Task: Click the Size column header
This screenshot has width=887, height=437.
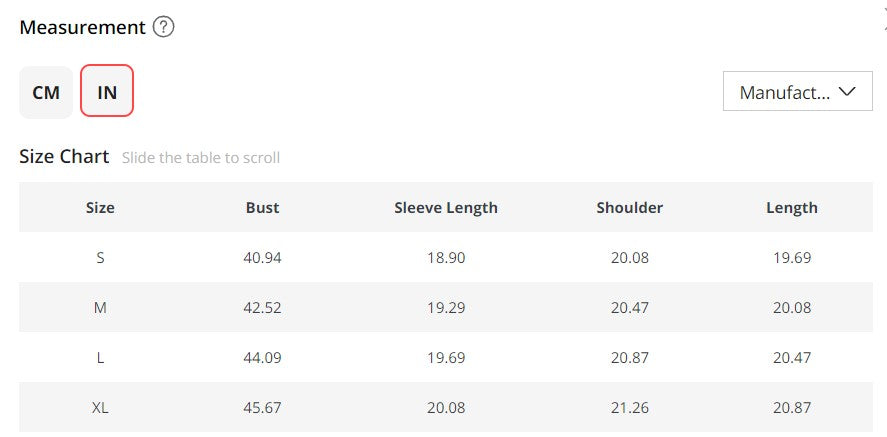Action: (x=100, y=208)
